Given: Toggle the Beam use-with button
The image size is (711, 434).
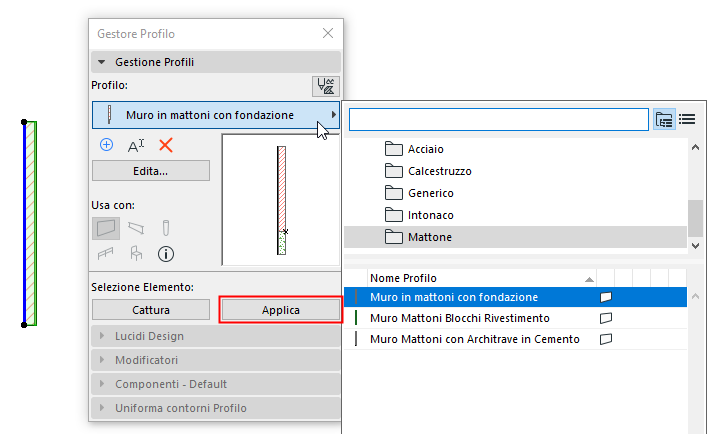Looking at the screenshot, I should coord(137,229).
